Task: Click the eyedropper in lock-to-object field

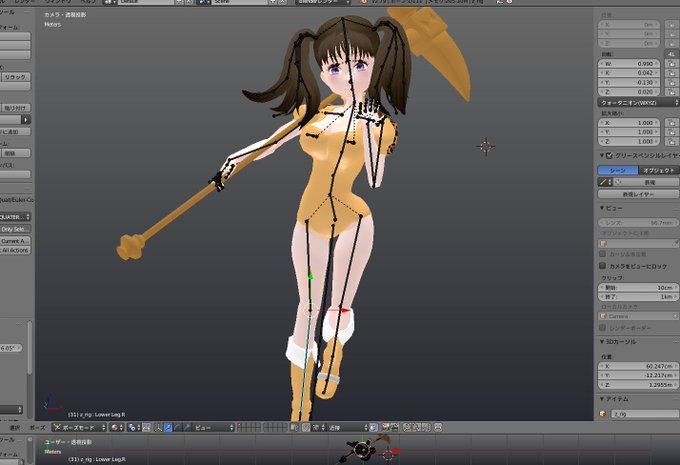Action: coord(675,243)
